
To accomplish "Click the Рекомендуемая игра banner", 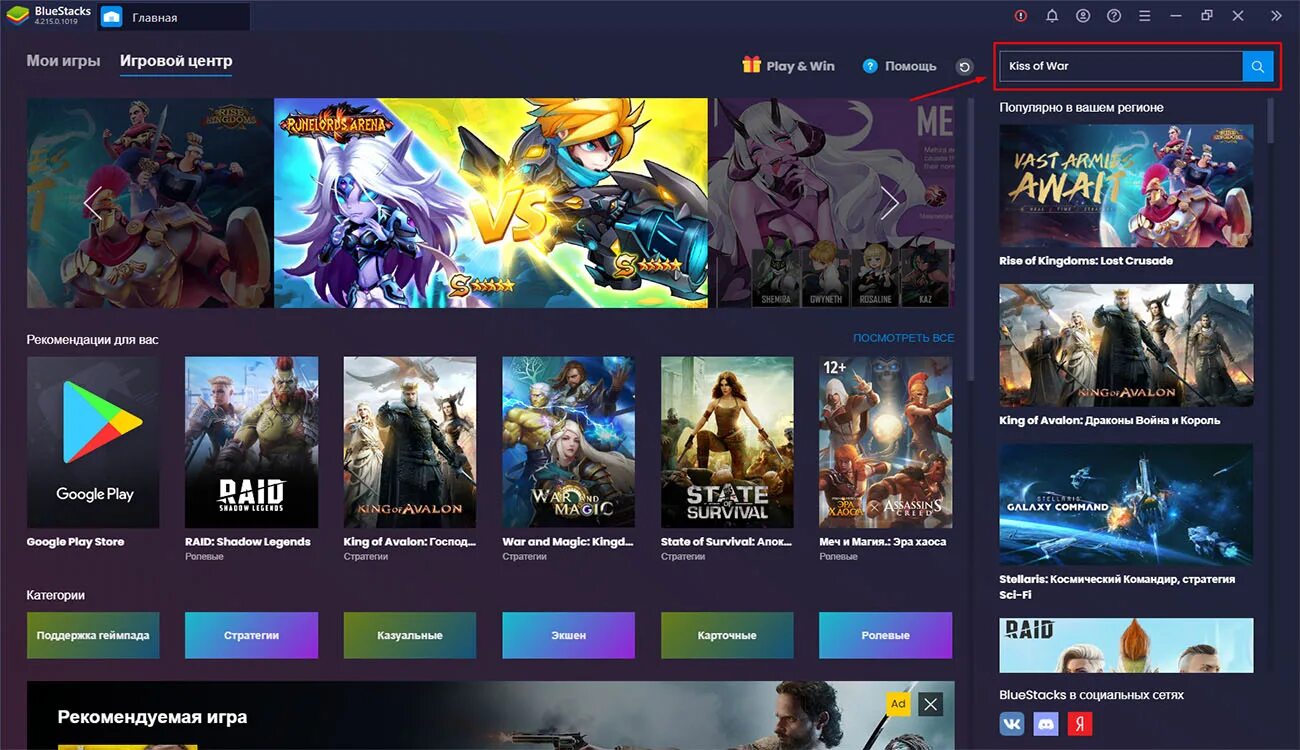I will click(490, 716).
